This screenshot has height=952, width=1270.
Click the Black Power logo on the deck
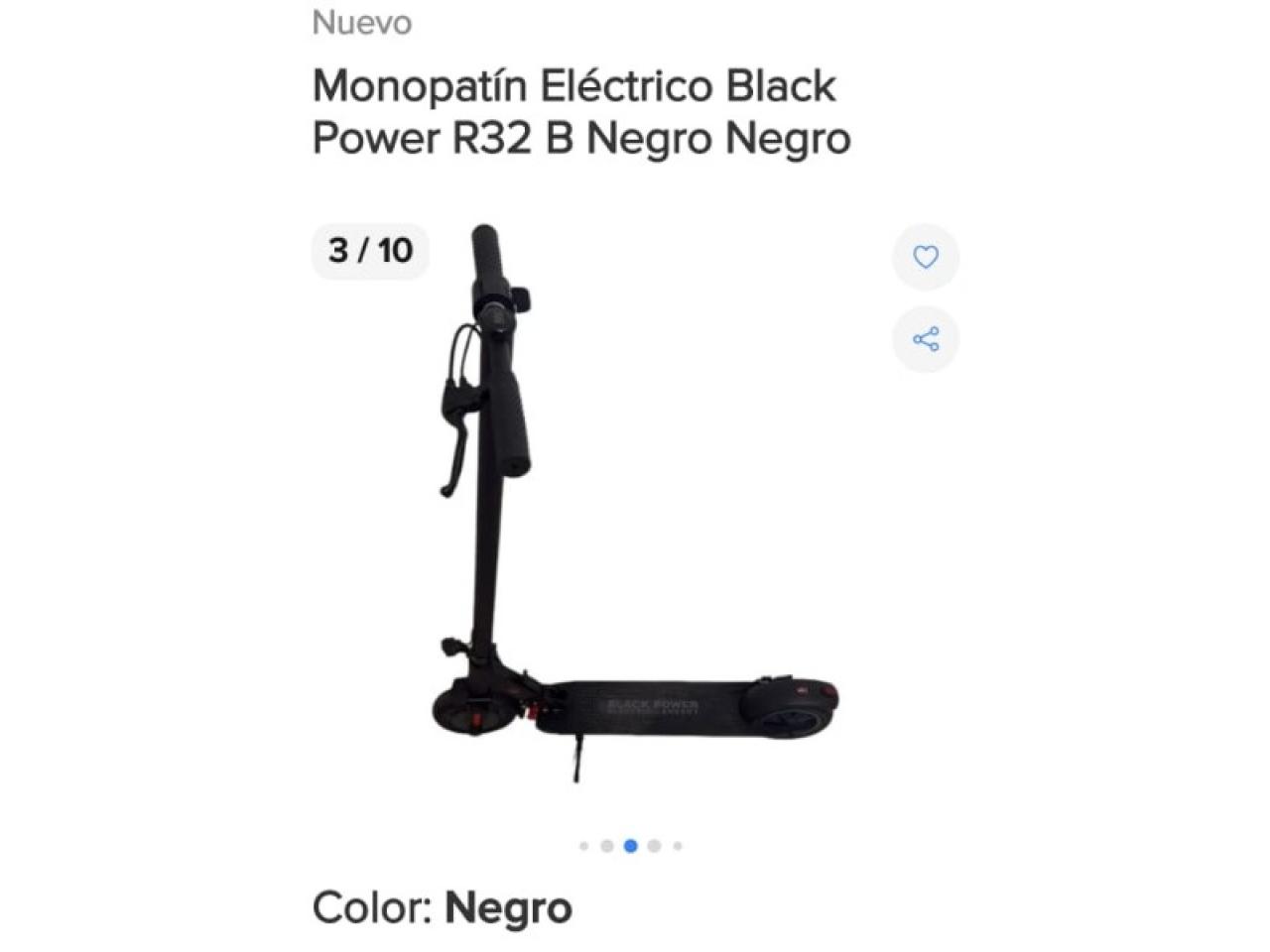point(652,707)
